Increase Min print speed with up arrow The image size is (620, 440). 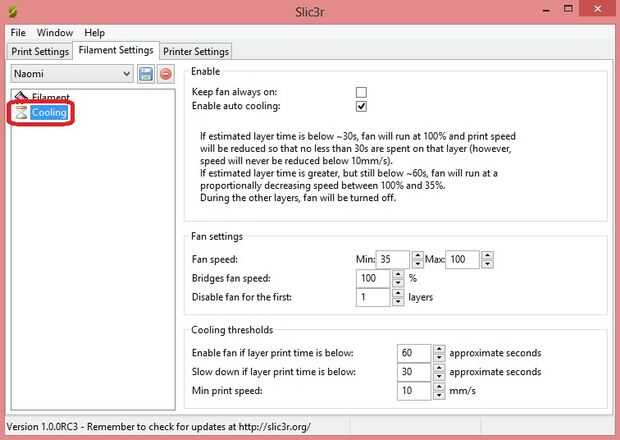coord(439,387)
